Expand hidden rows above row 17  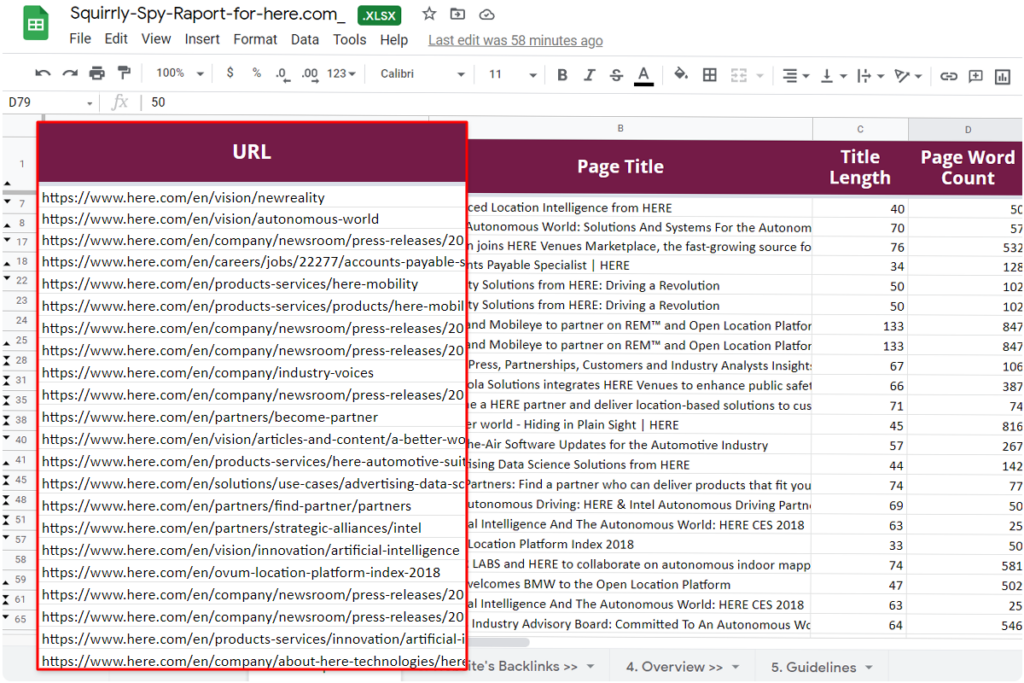7,240
